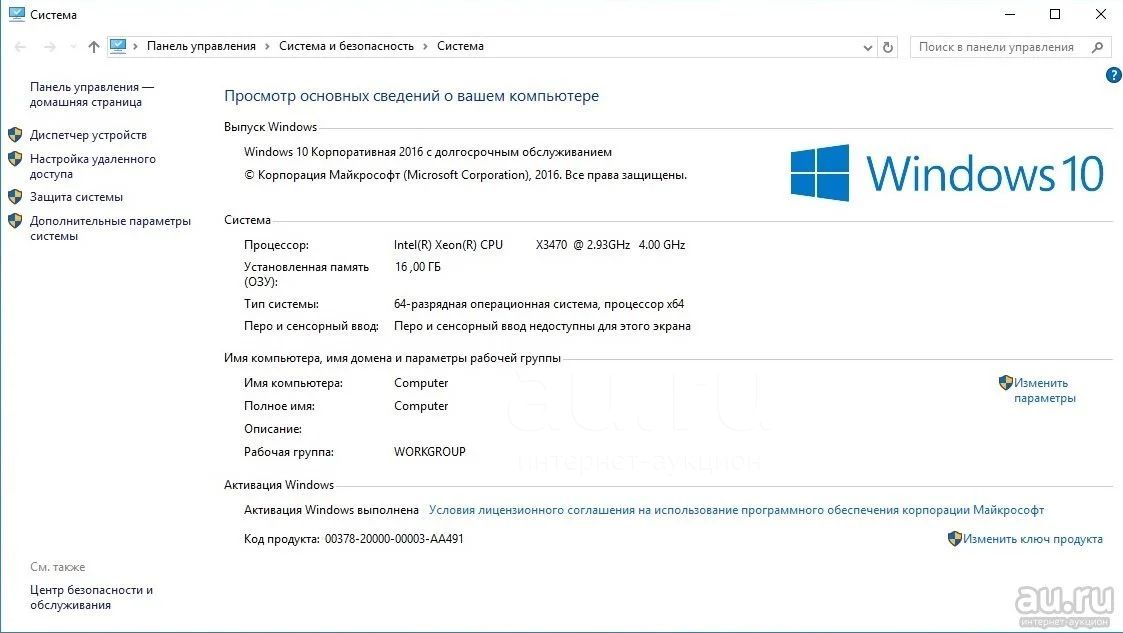Image resolution: width=1123 pixels, height=633 pixels.
Task: Click the search magnifier icon
Action: pos(1097,47)
